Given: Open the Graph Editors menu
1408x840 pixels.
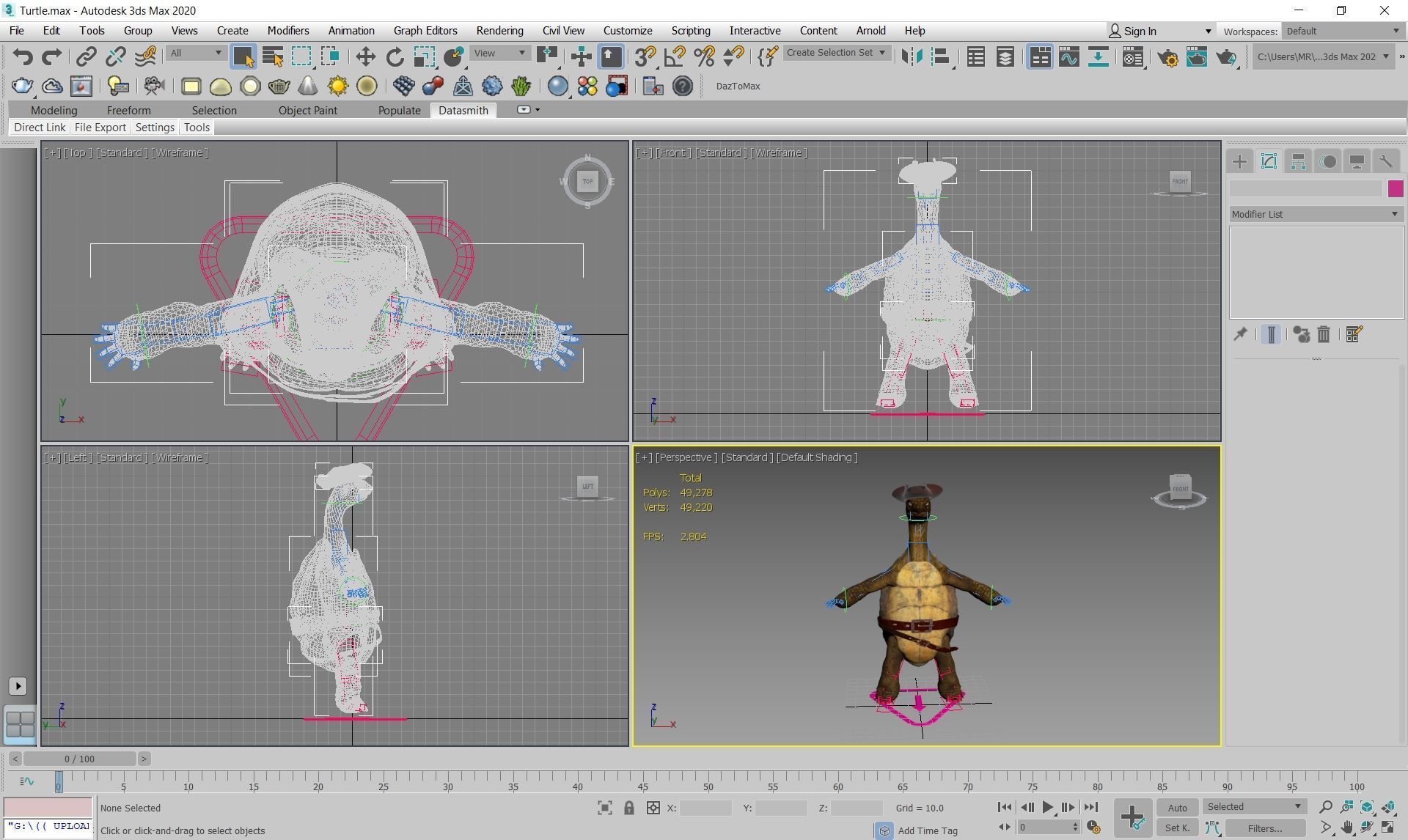Looking at the screenshot, I should click(425, 31).
